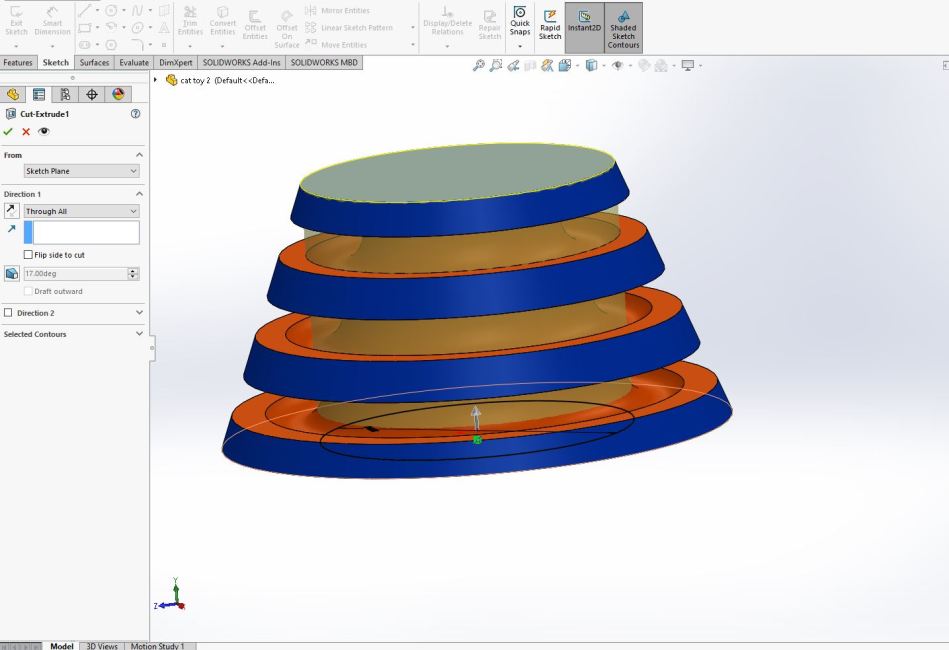Enable the Flip side to cut checkbox
Image resolution: width=949 pixels, height=650 pixels.
(29, 255)
